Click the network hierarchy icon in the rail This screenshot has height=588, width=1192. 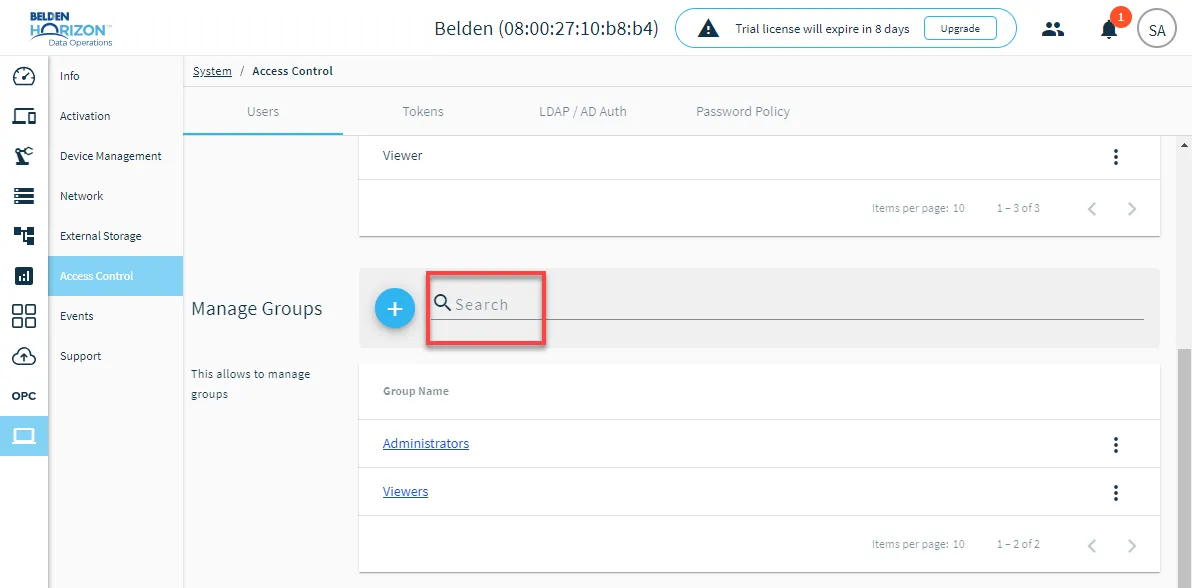[24, 236]
